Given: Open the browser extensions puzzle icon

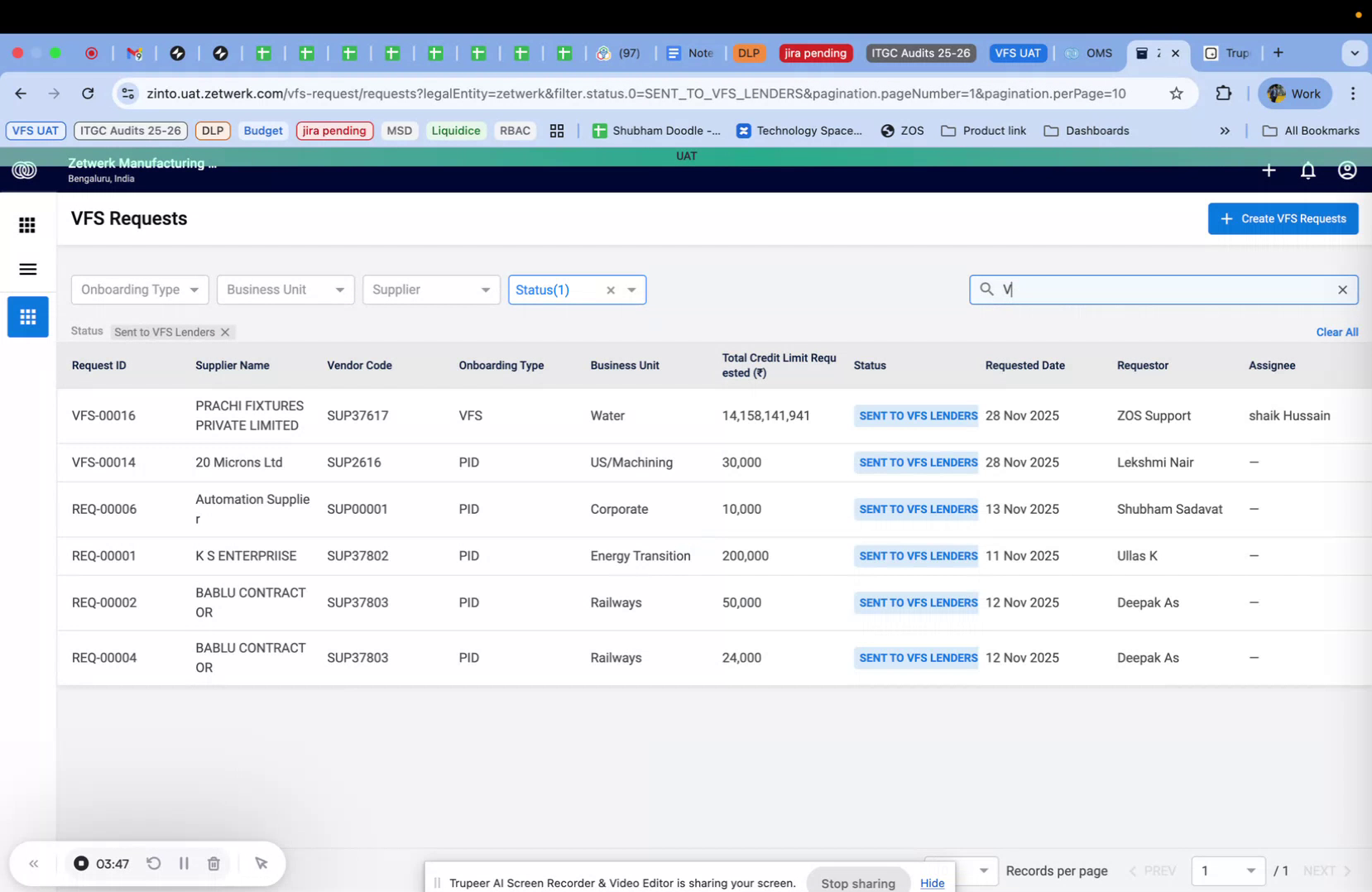Looking at the screenshot, I should [1223, 94].
